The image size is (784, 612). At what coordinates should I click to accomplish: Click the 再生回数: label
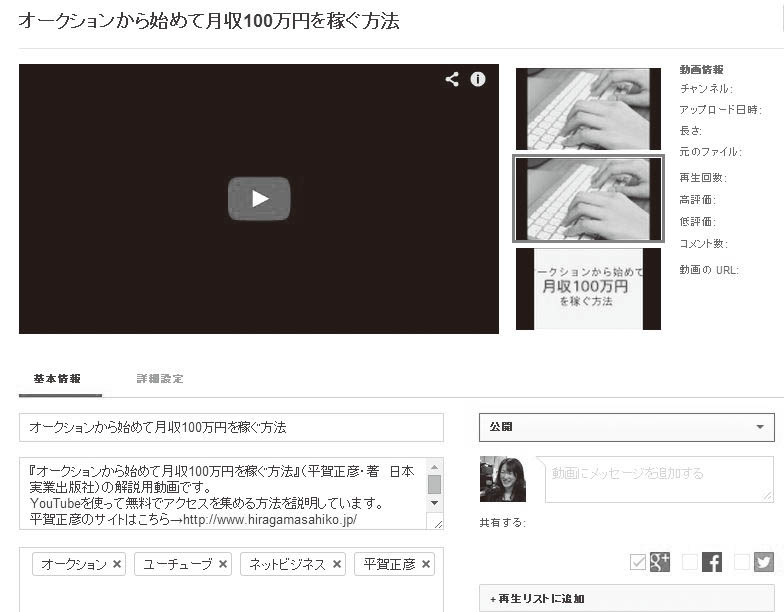(703, 178)
